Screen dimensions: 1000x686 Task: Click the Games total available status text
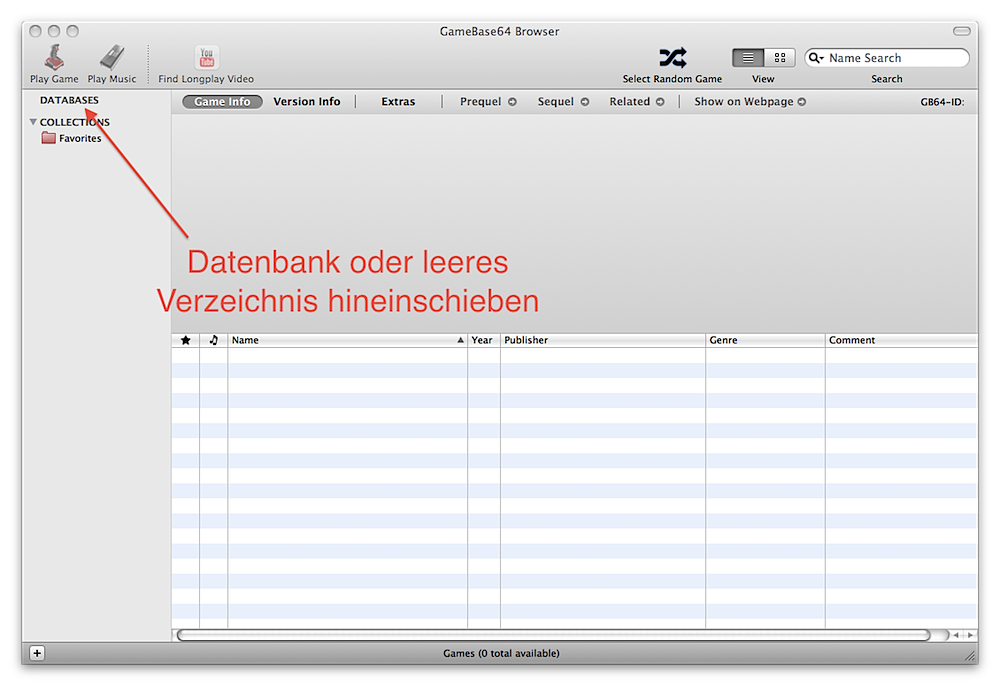501,653
